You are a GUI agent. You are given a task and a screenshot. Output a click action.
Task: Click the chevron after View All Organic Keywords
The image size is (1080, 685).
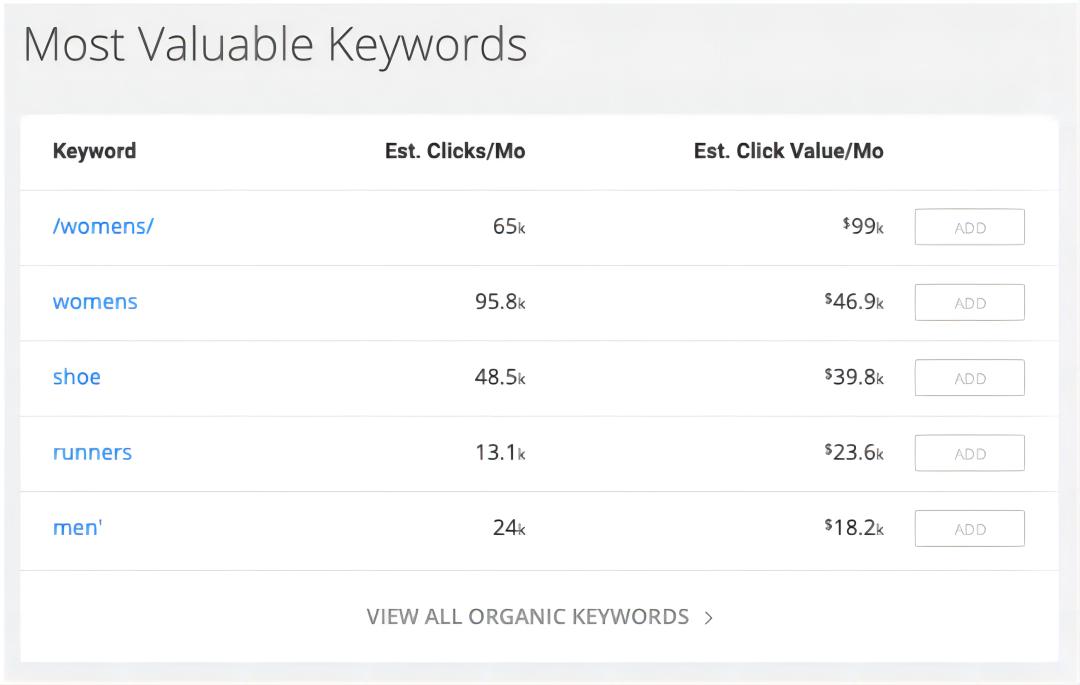click(x=708, y=618)
